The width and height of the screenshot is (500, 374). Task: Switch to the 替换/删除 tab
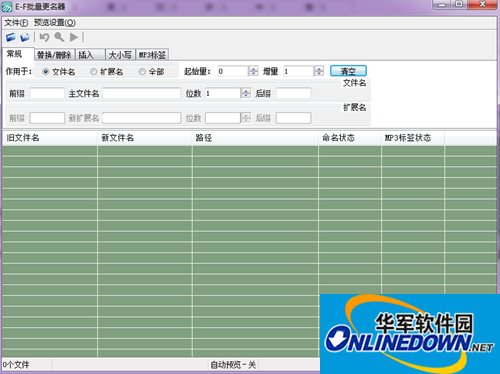pos(54,55)
